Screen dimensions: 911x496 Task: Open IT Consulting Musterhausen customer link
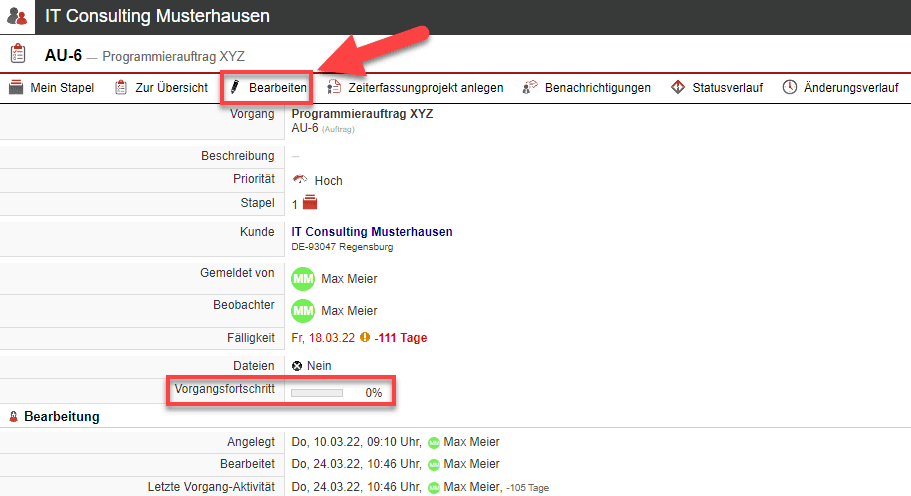tap(371, 232)
